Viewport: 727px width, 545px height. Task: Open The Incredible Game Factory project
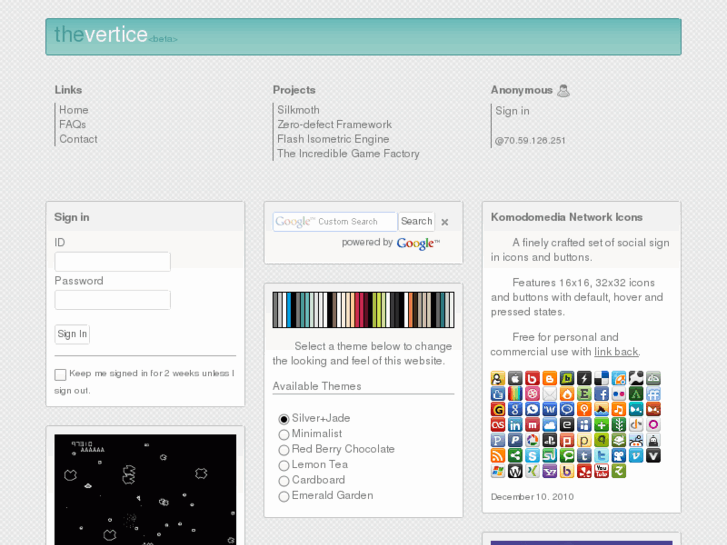tap(348, 154)
